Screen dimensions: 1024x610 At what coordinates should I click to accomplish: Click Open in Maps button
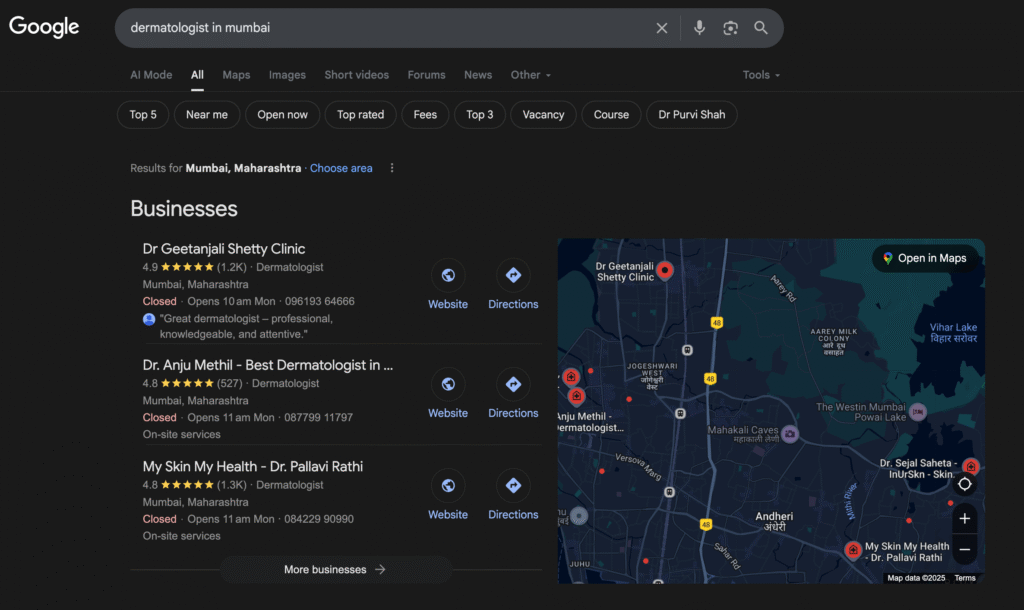tap(925, 258)
